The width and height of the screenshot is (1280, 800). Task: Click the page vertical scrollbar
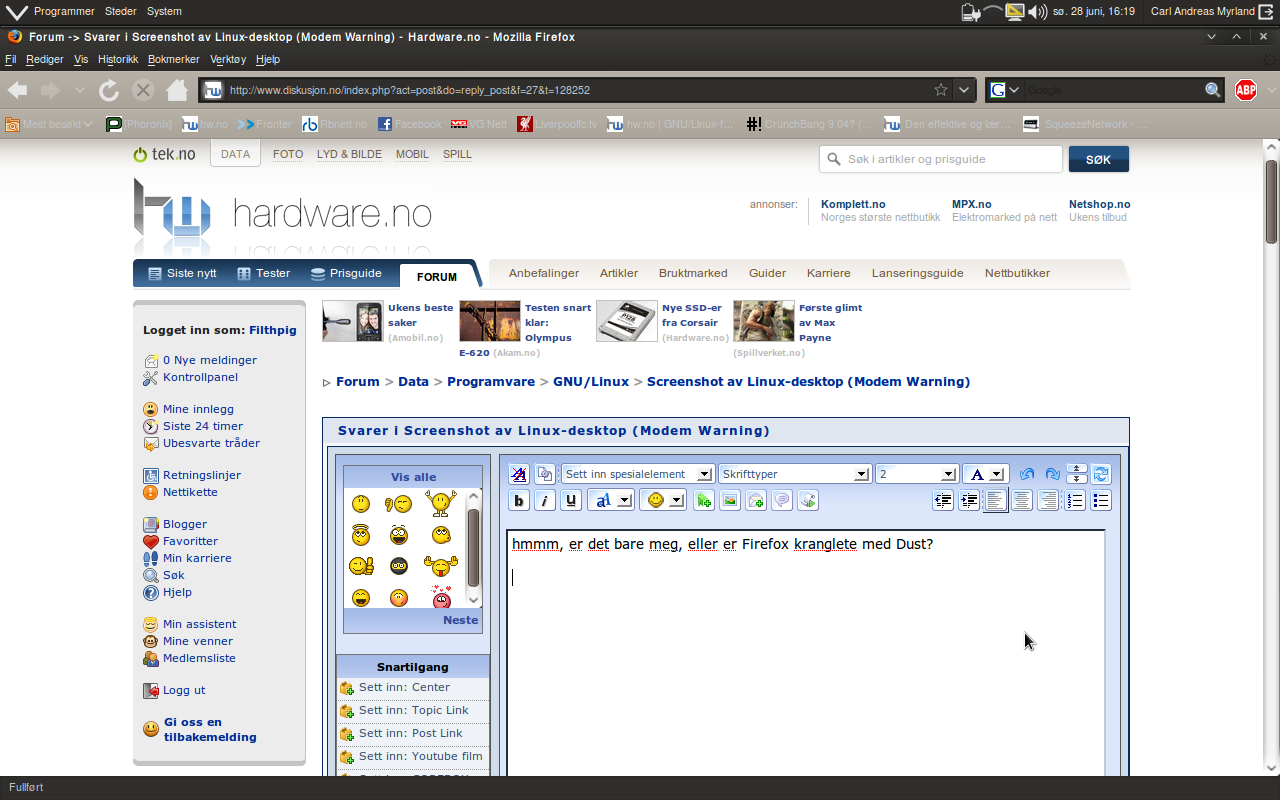1271,200
